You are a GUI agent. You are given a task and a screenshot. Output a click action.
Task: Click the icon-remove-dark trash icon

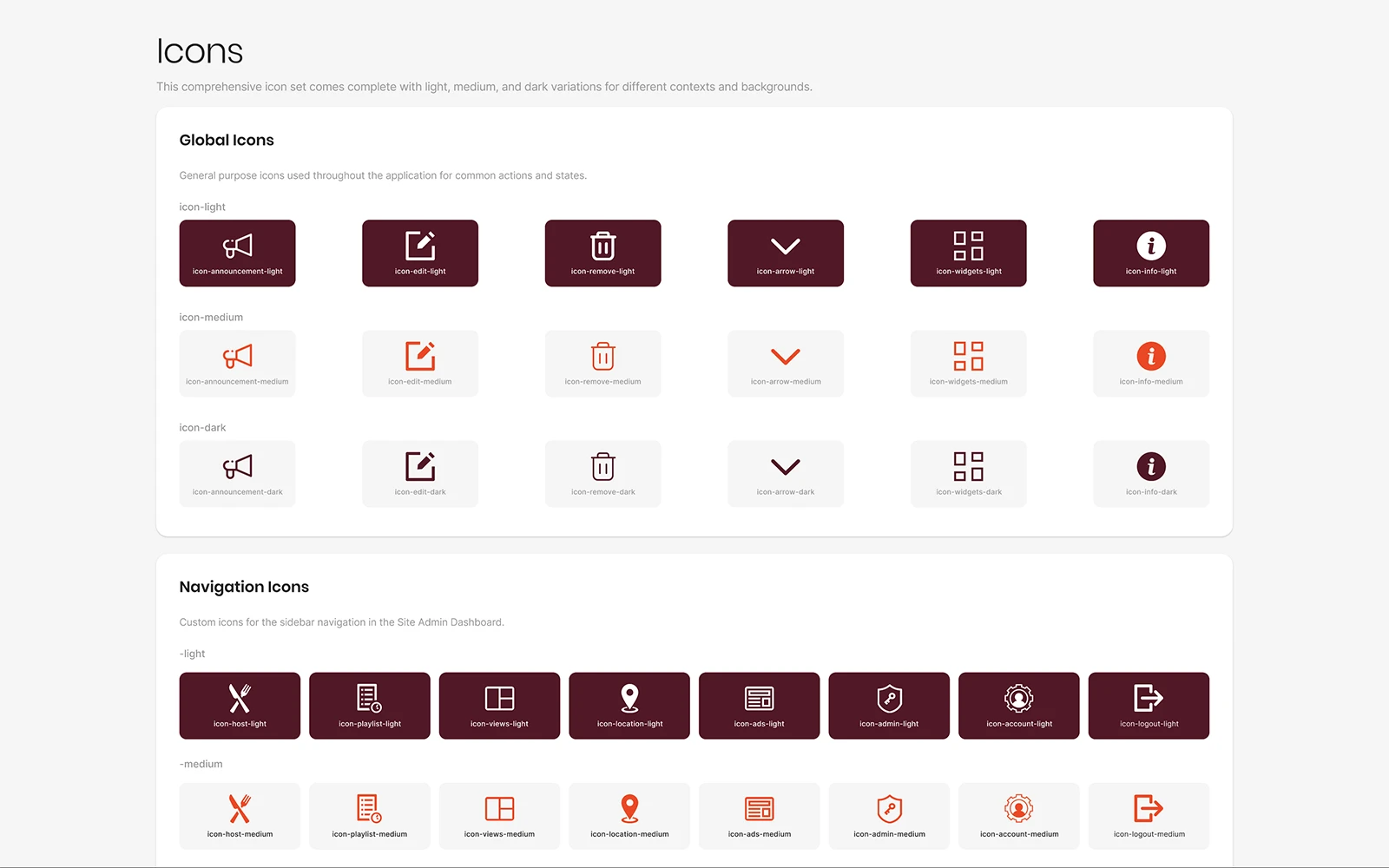pyautogui.click(x=603, y=466)
